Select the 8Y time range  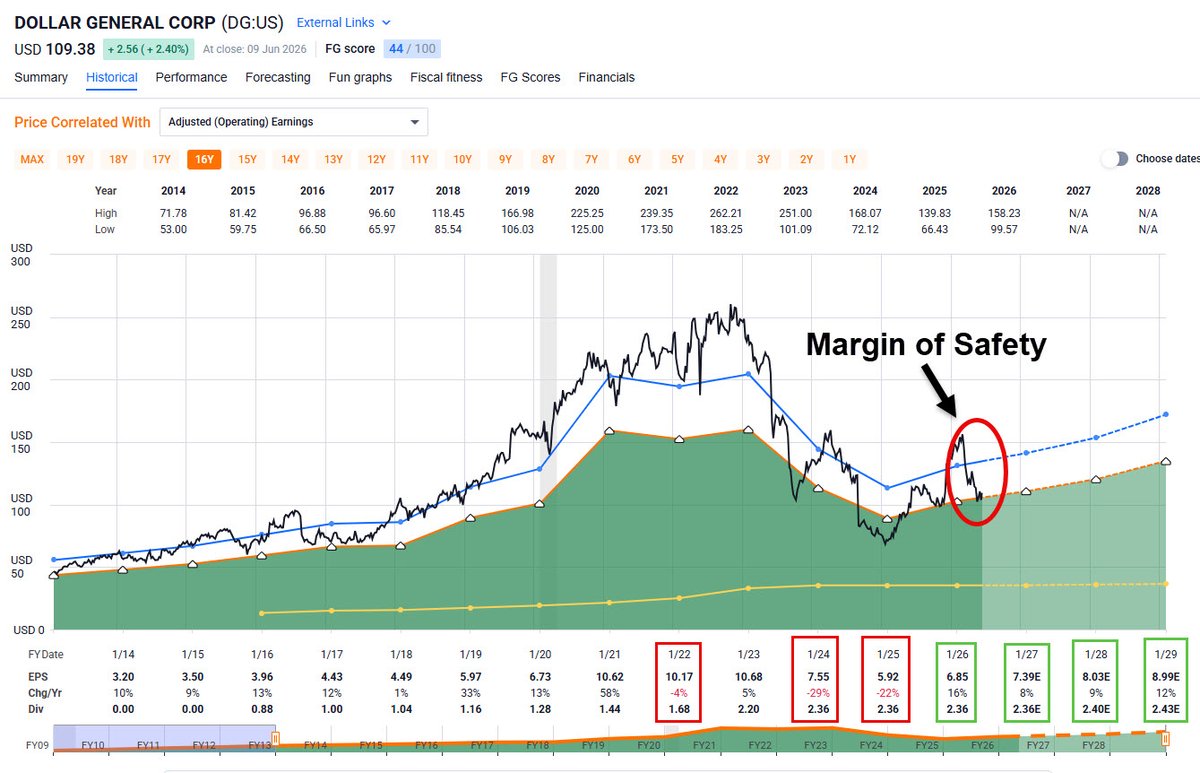pyautogui.click(x=548, y=159)
